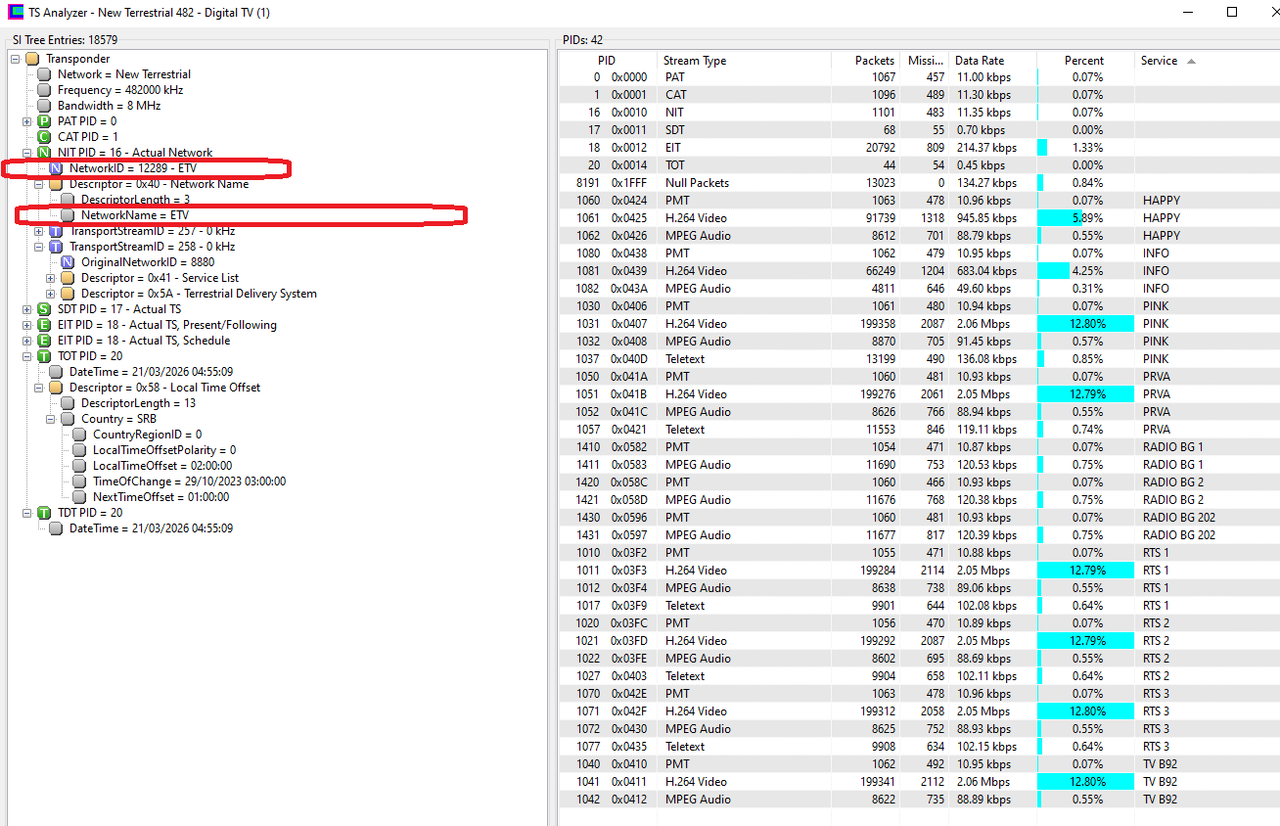
Task: Collapse the NIT PID = 16 node
Action: (27, 152)
